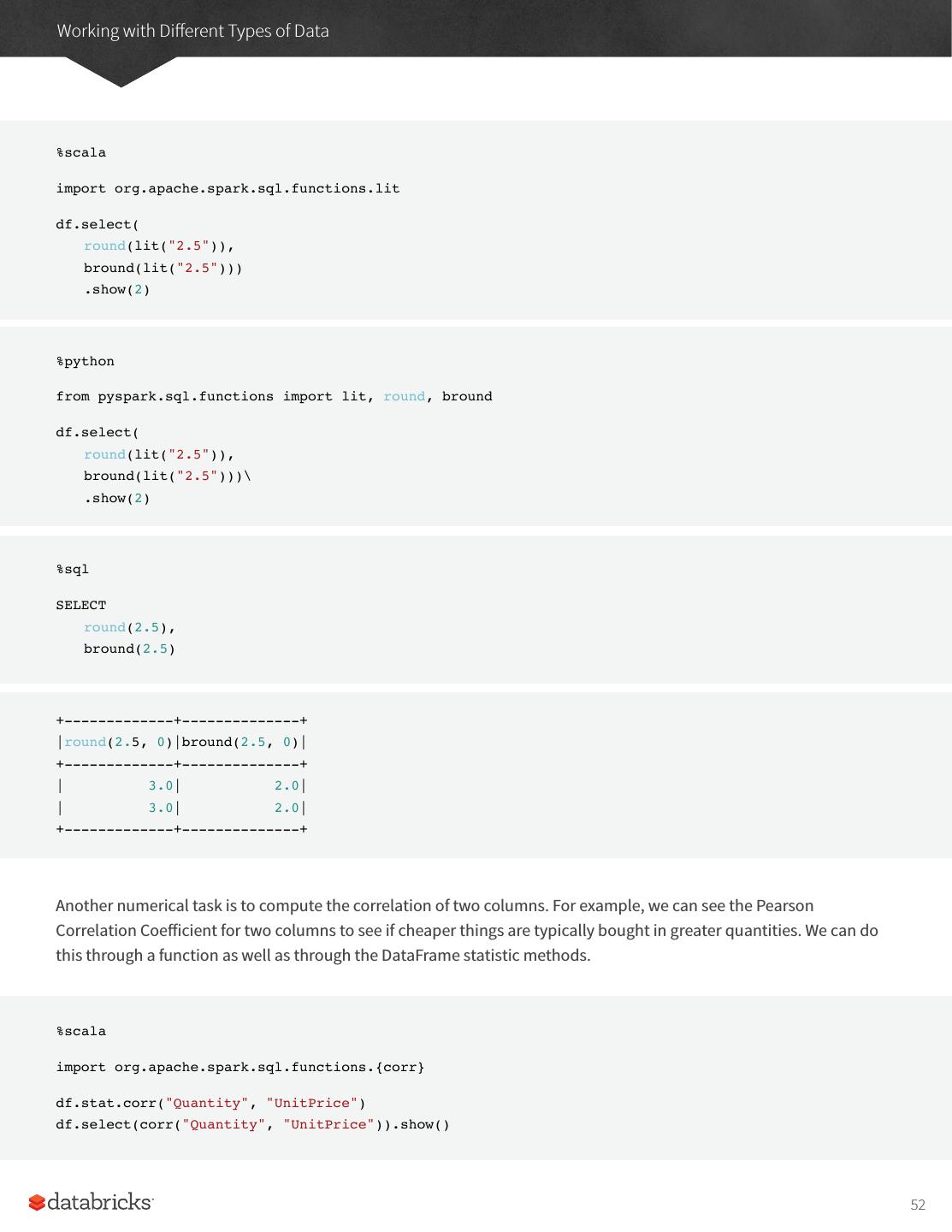Click the databricks wordmark in the footer
952x1232 pixels.
tap(100, 1202)
